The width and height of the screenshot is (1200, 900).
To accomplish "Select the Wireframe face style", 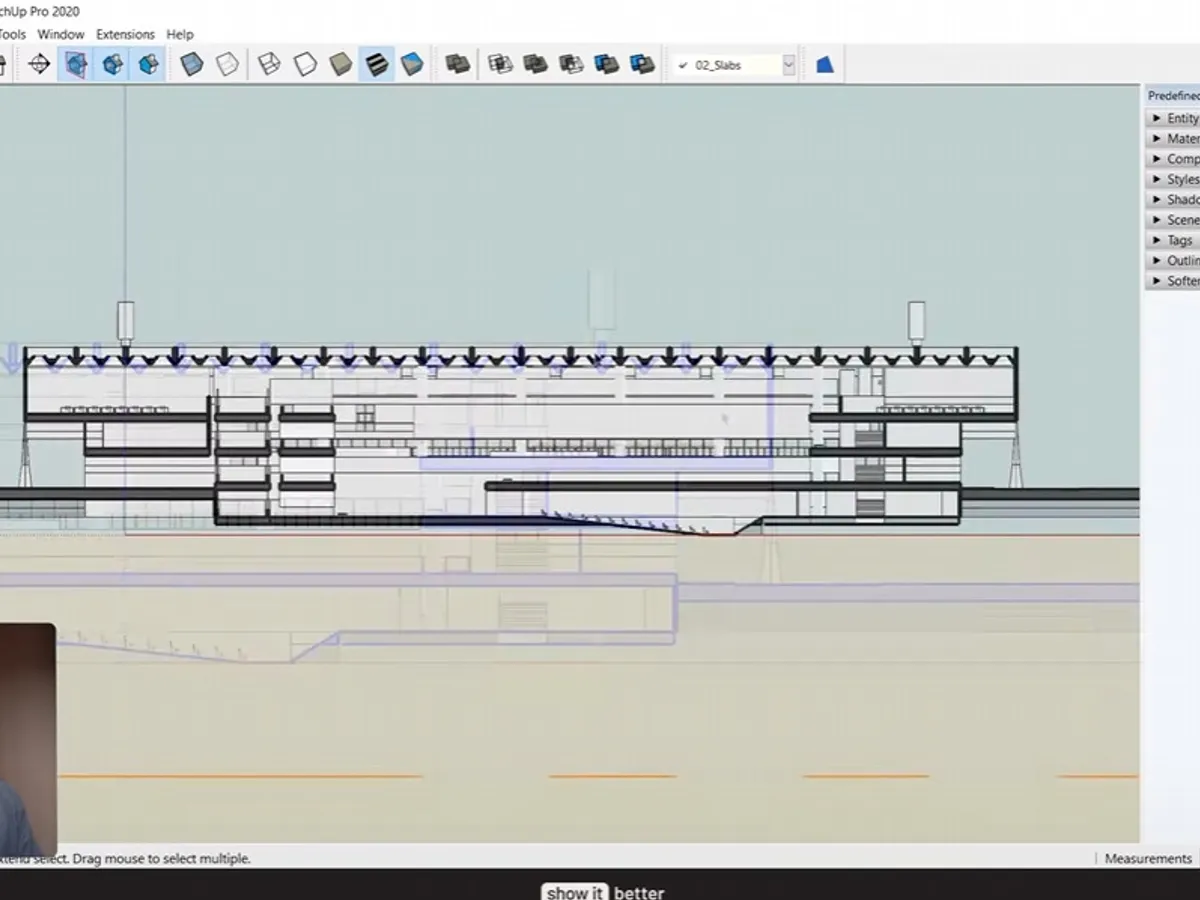I will (x=268, y=63).
